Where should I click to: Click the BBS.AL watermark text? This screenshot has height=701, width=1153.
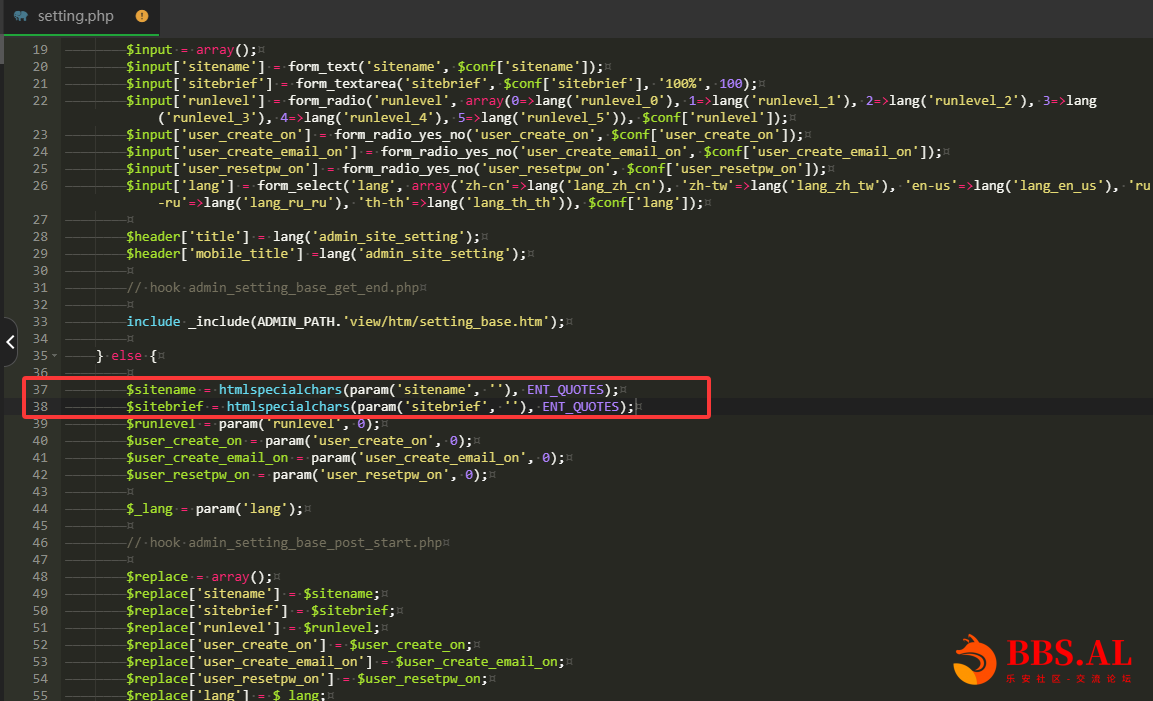[x=1068, y=654]
